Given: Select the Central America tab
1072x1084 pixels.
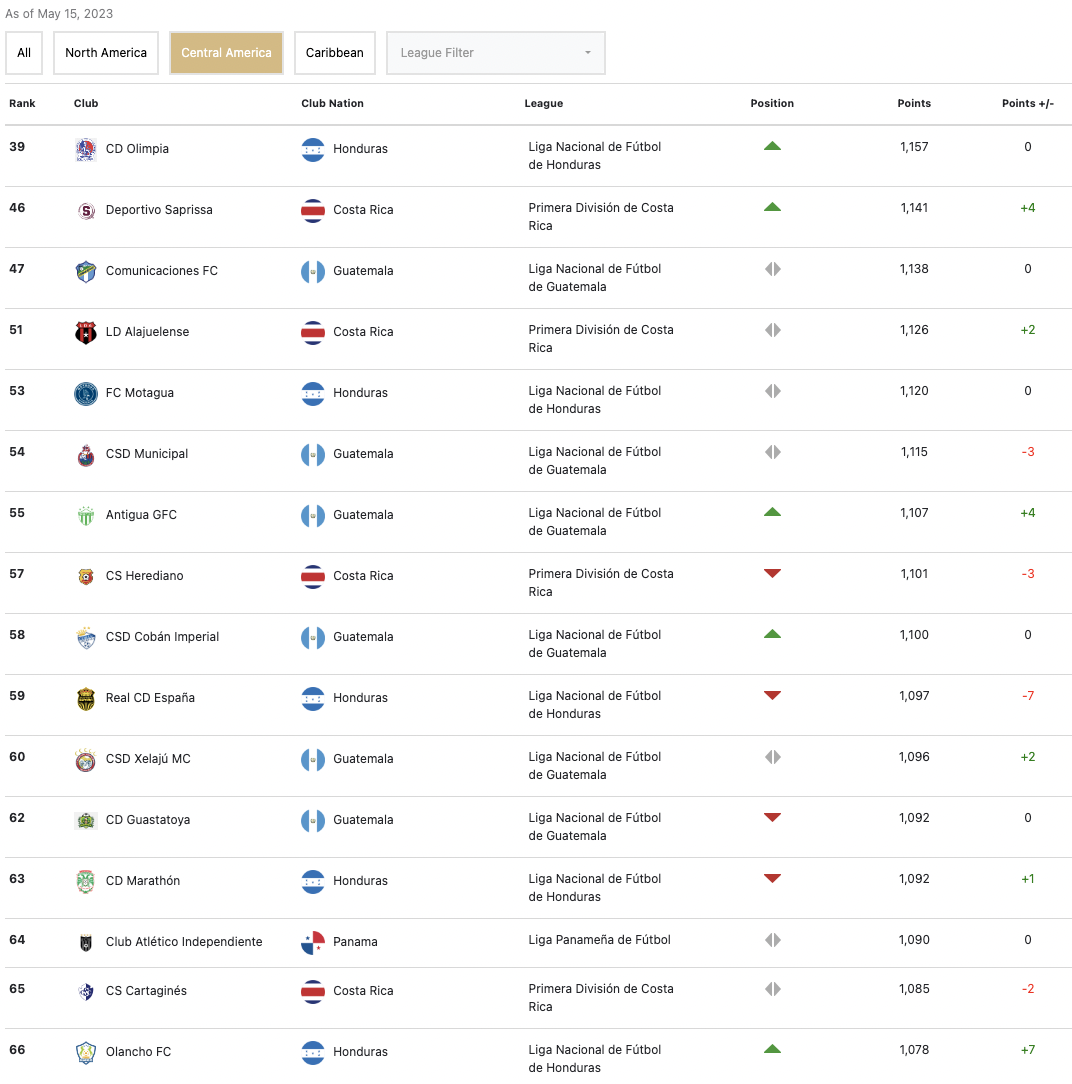Looking at the screenshot, I should pos(227,53).
